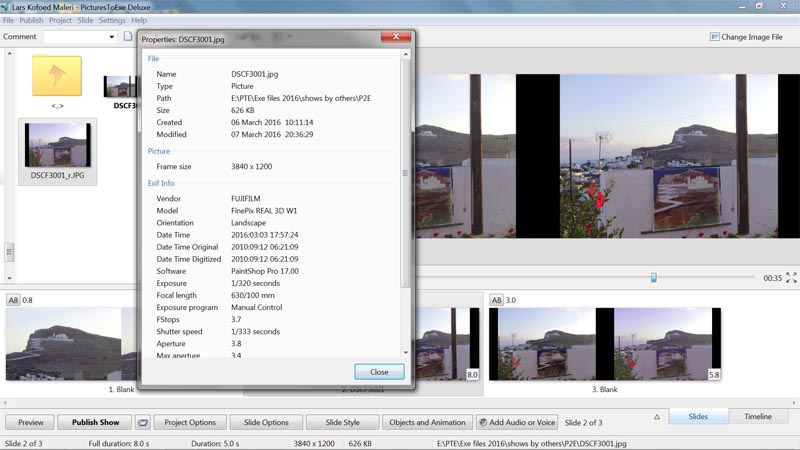Click the Change Image File icon
Viewport: 800px width, 450px height.
click(x=714, y=37)
